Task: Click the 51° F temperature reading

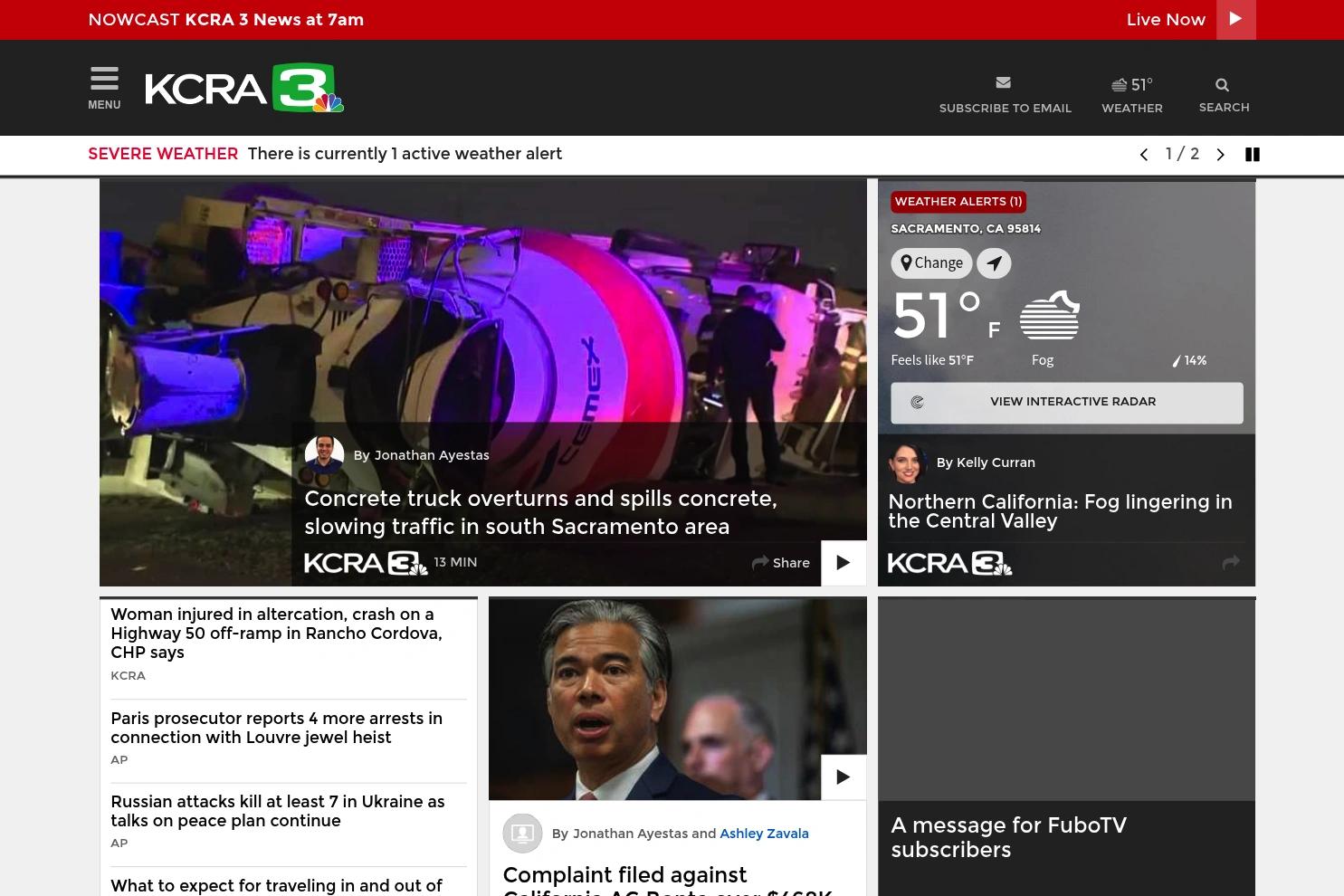Action: tap(946, 315)
